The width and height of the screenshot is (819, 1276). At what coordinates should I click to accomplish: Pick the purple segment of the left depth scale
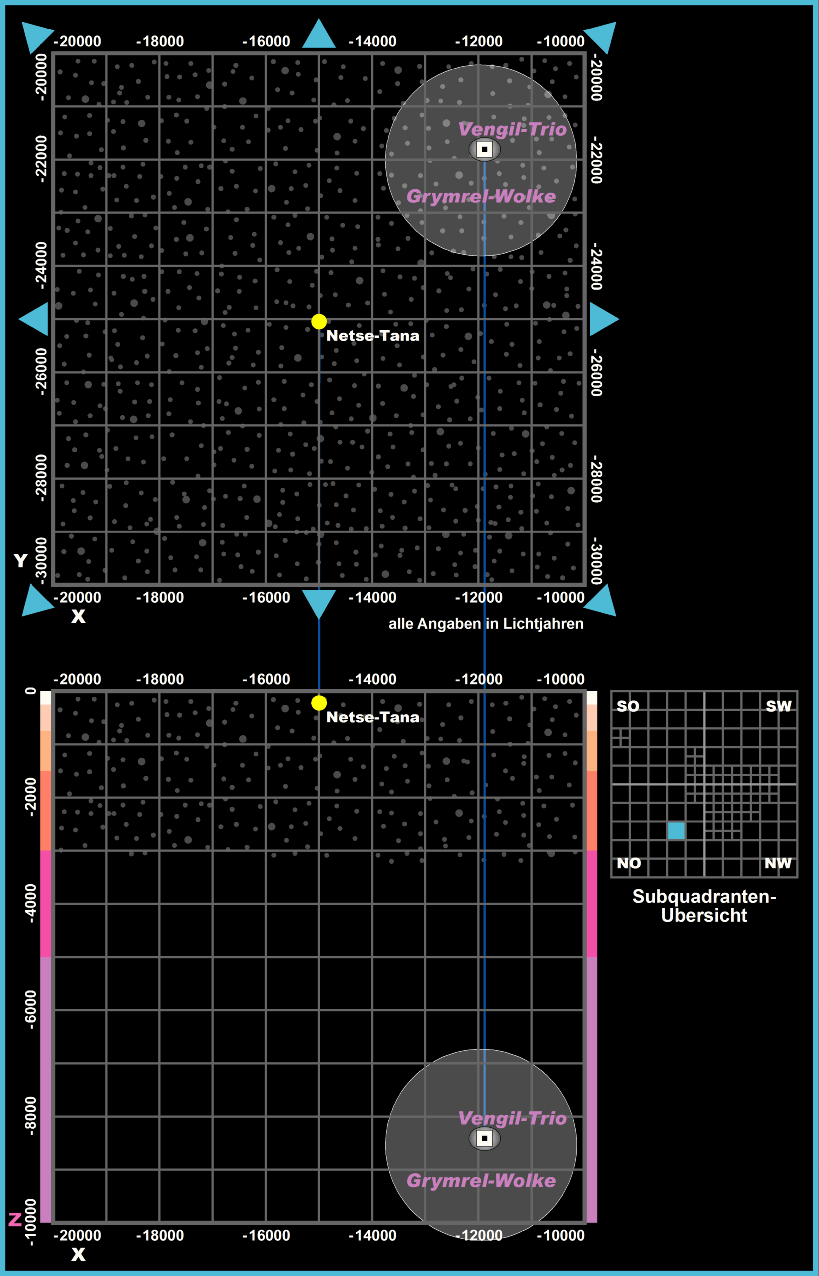coord(45,1088)
